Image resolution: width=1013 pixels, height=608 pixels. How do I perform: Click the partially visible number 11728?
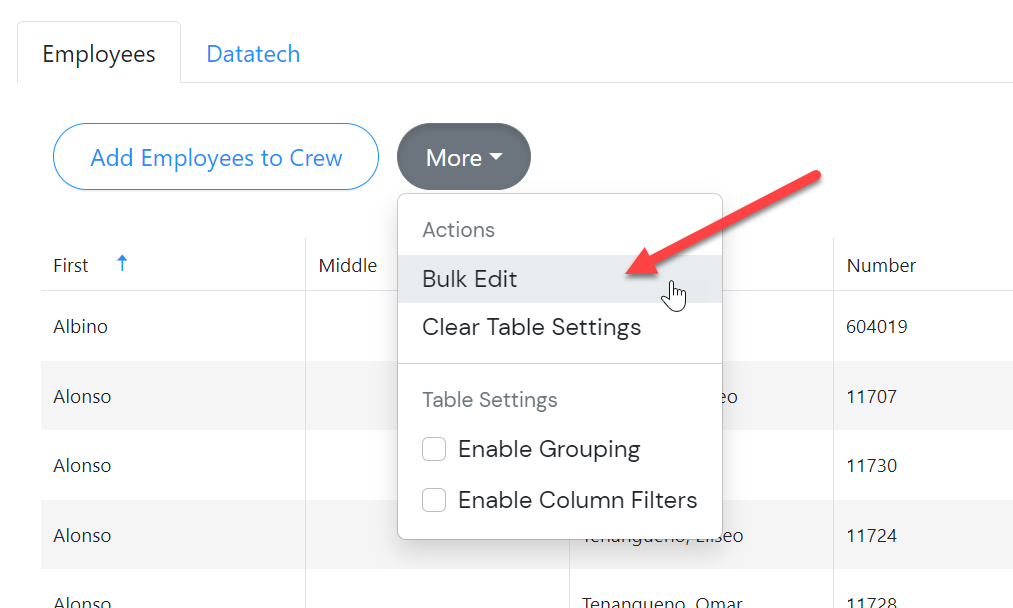coord(871,601)
